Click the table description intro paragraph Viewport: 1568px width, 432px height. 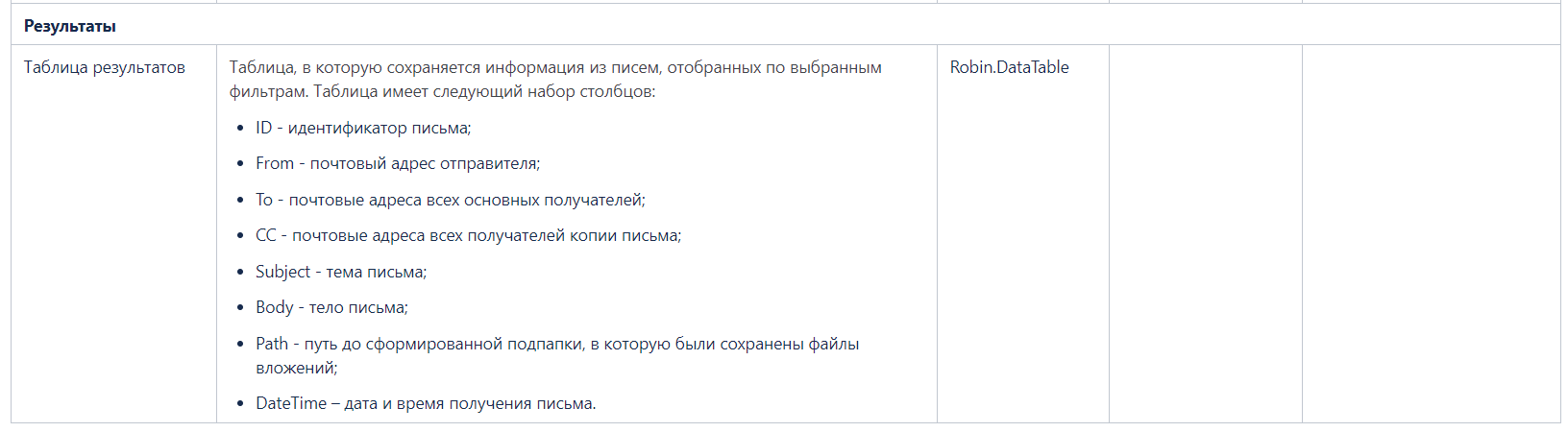[555, 80]
